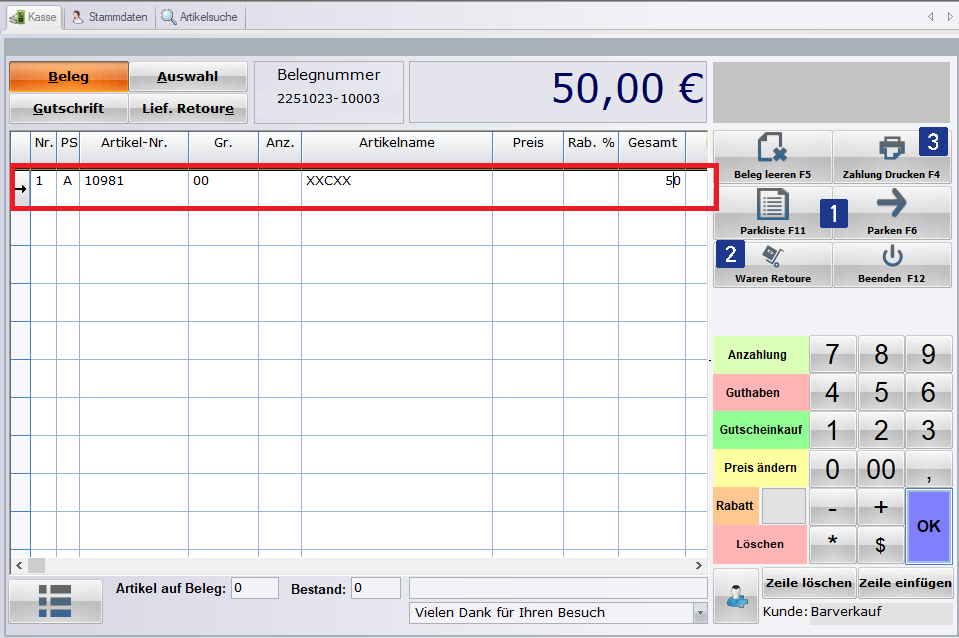Open the Stammdaten tab

(110, 17)
